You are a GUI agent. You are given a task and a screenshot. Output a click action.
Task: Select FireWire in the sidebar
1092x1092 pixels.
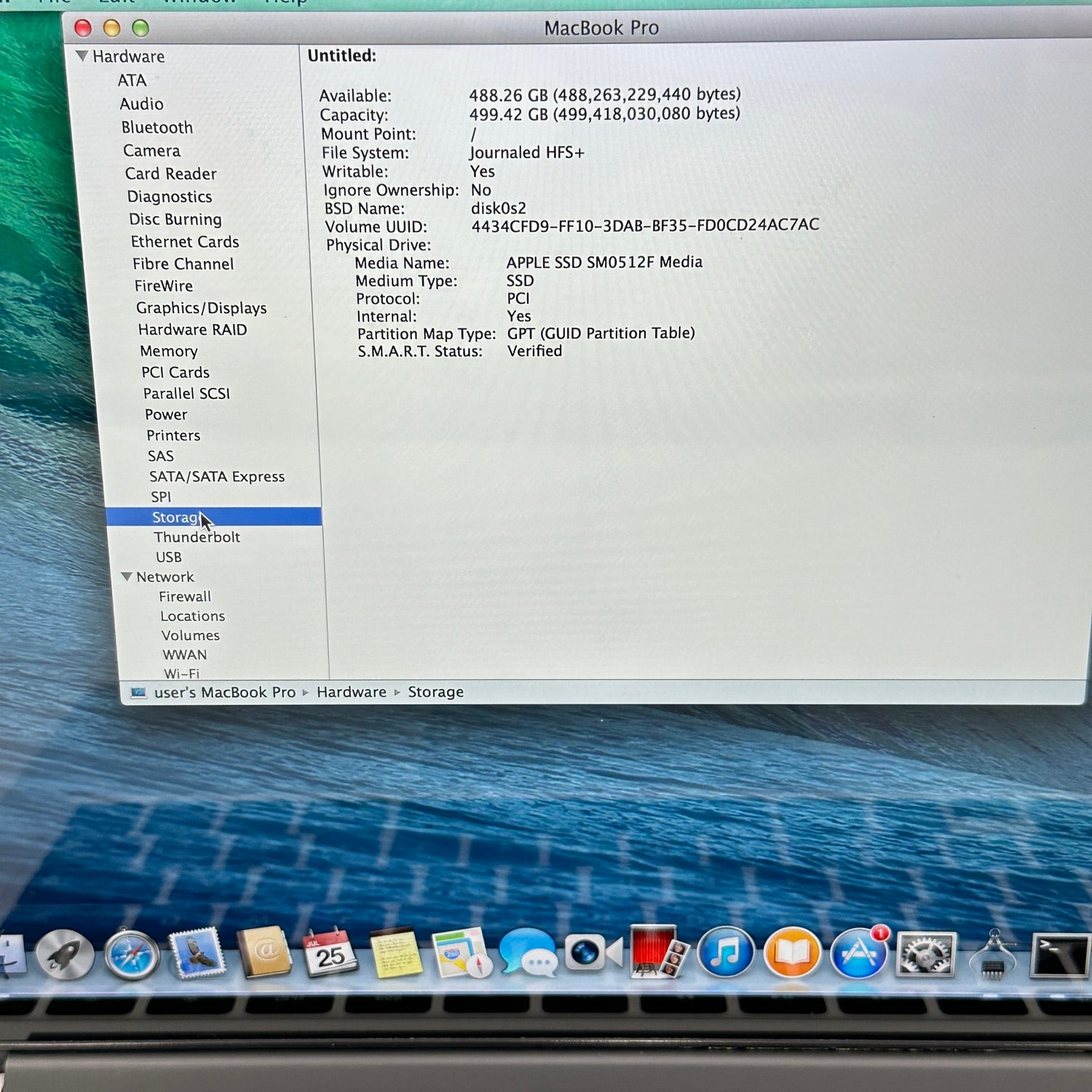163,285
